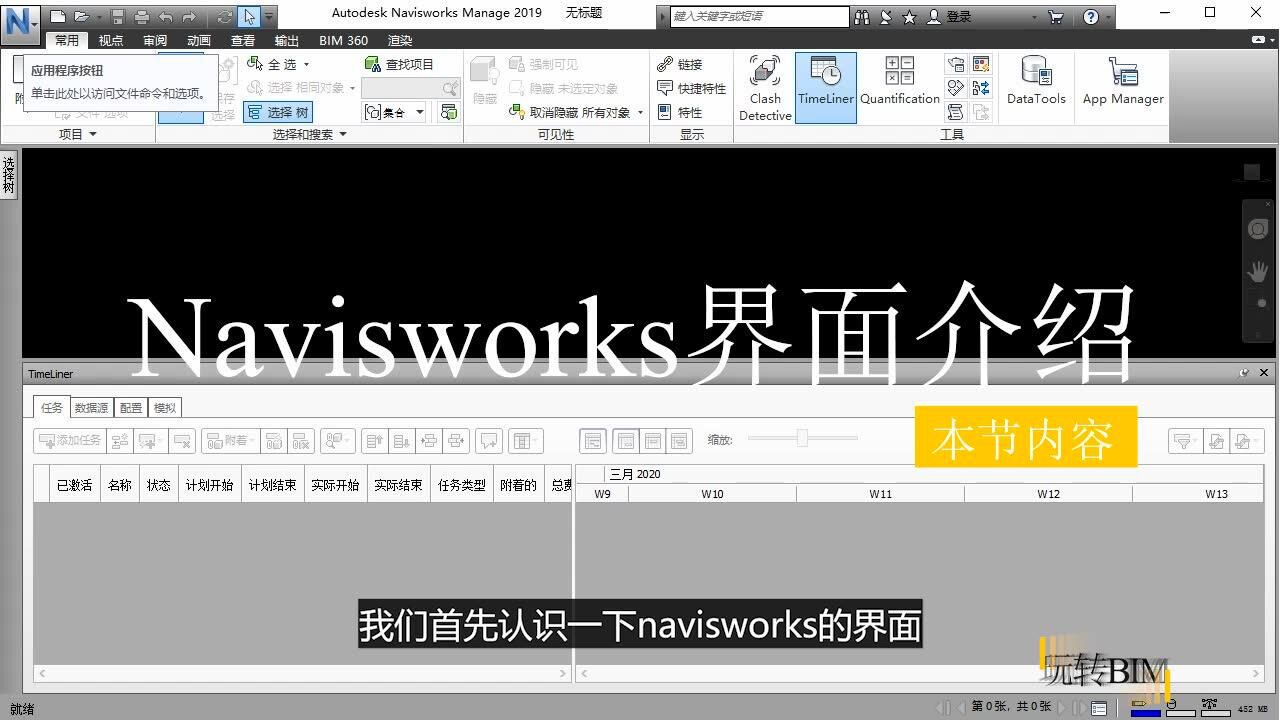This screenshot has width=1280, height=720.
Task: Open the Quantification workbook
Action: [899, 87]
